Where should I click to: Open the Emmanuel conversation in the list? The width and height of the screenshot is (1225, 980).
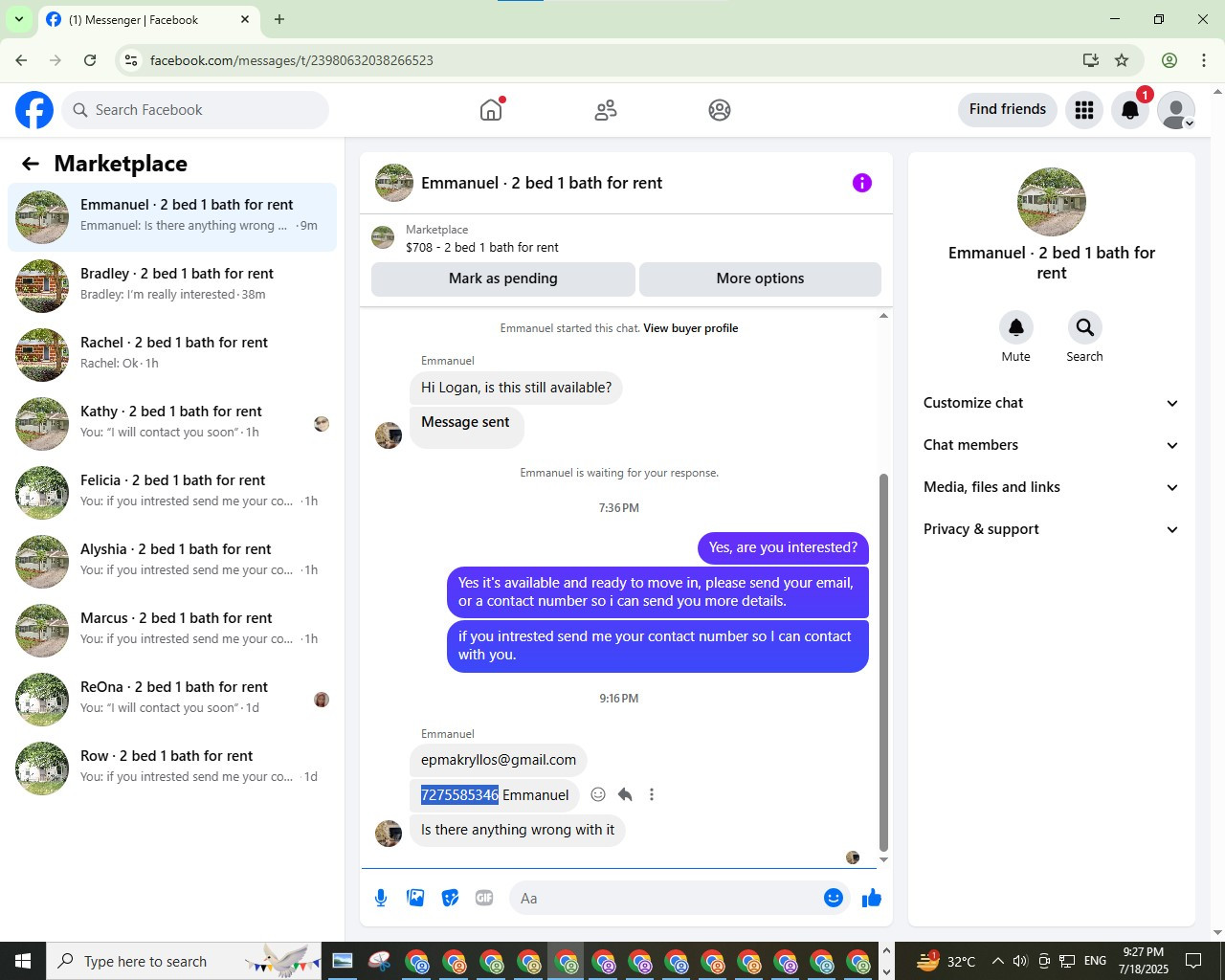coord(172,217)
